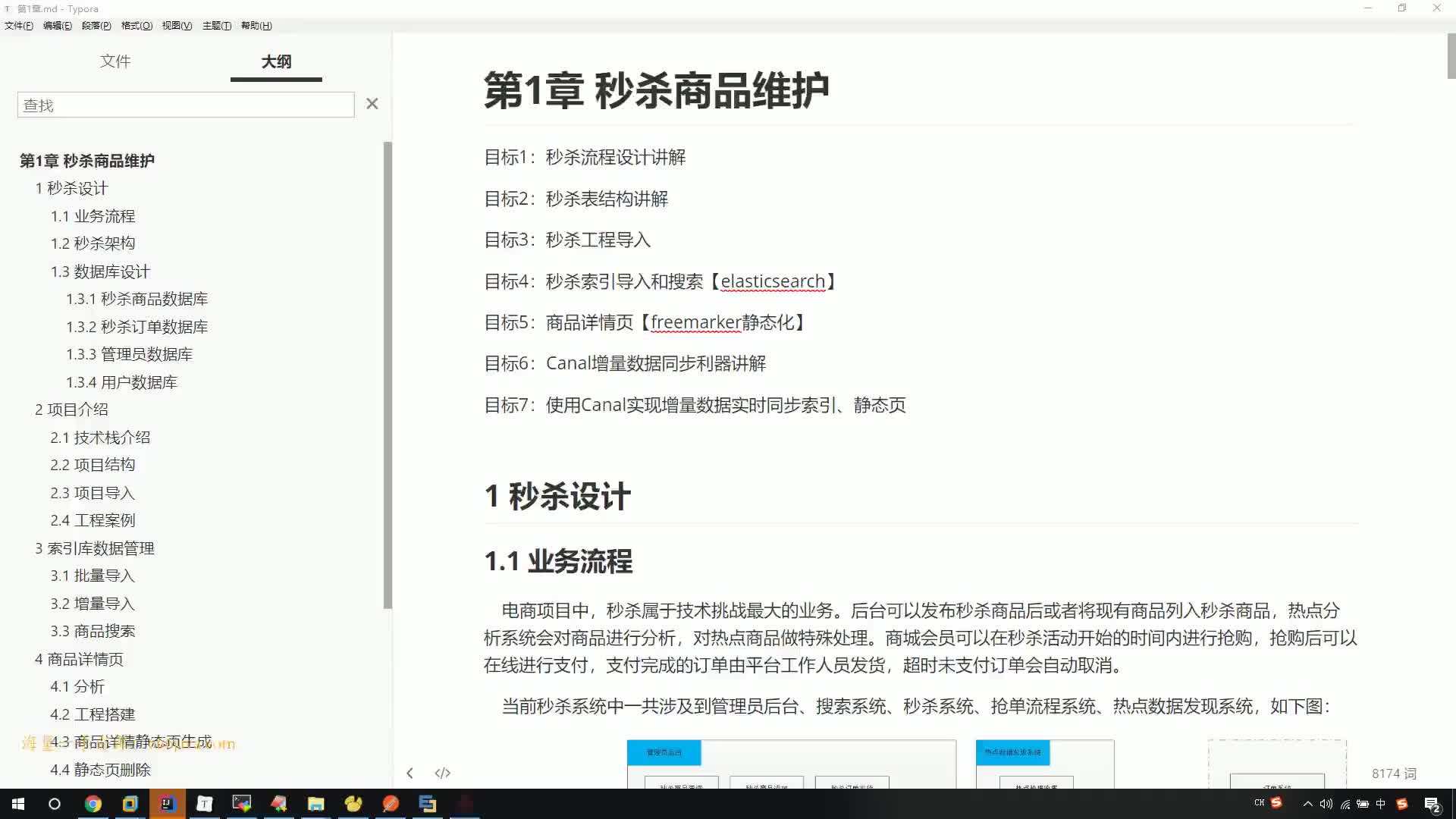
Task: Open the orange round app in taskbar
Action: [391, 804]
